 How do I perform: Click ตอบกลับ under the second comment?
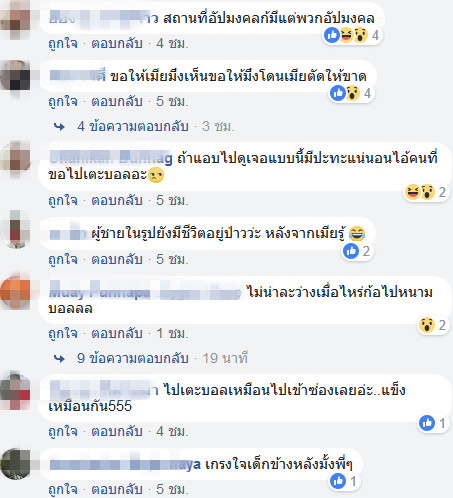click(117, 102)
